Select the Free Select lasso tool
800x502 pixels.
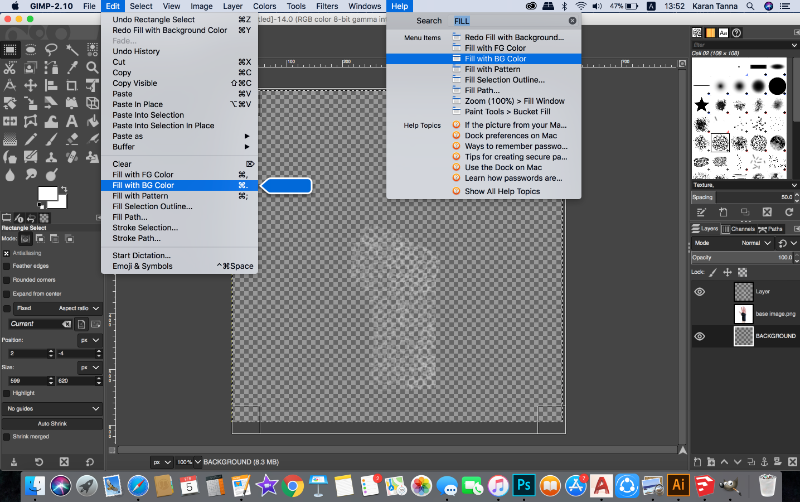click(x=51, y=49)
